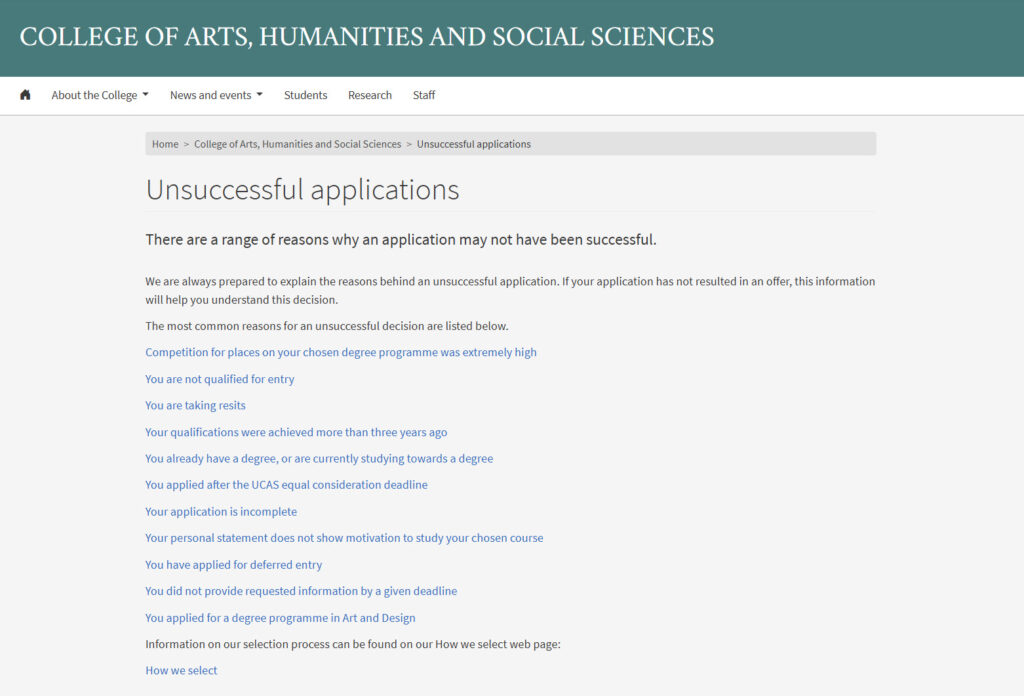The height and width of the screenshot is (696, 1024).
Task: Click 'Your application is incomplete' link
Action: click(x=221, y=511)
